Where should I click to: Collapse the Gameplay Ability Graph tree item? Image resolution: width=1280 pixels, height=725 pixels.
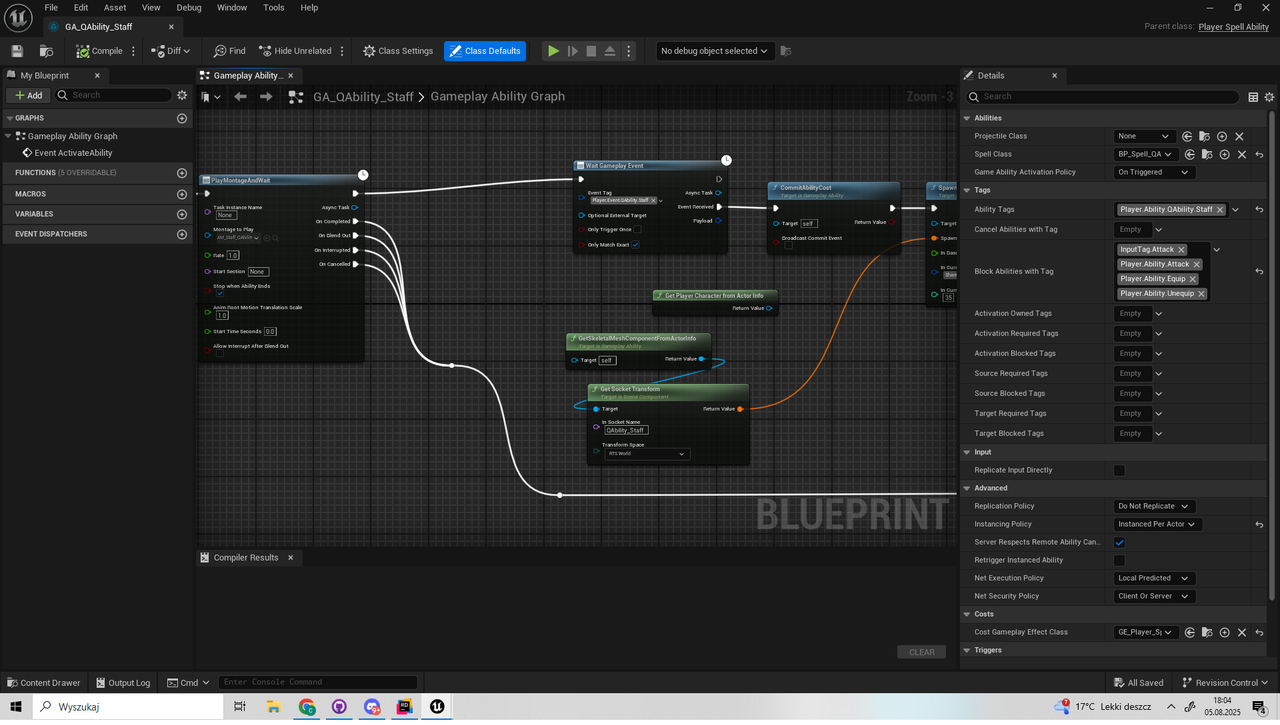[9, 136]
